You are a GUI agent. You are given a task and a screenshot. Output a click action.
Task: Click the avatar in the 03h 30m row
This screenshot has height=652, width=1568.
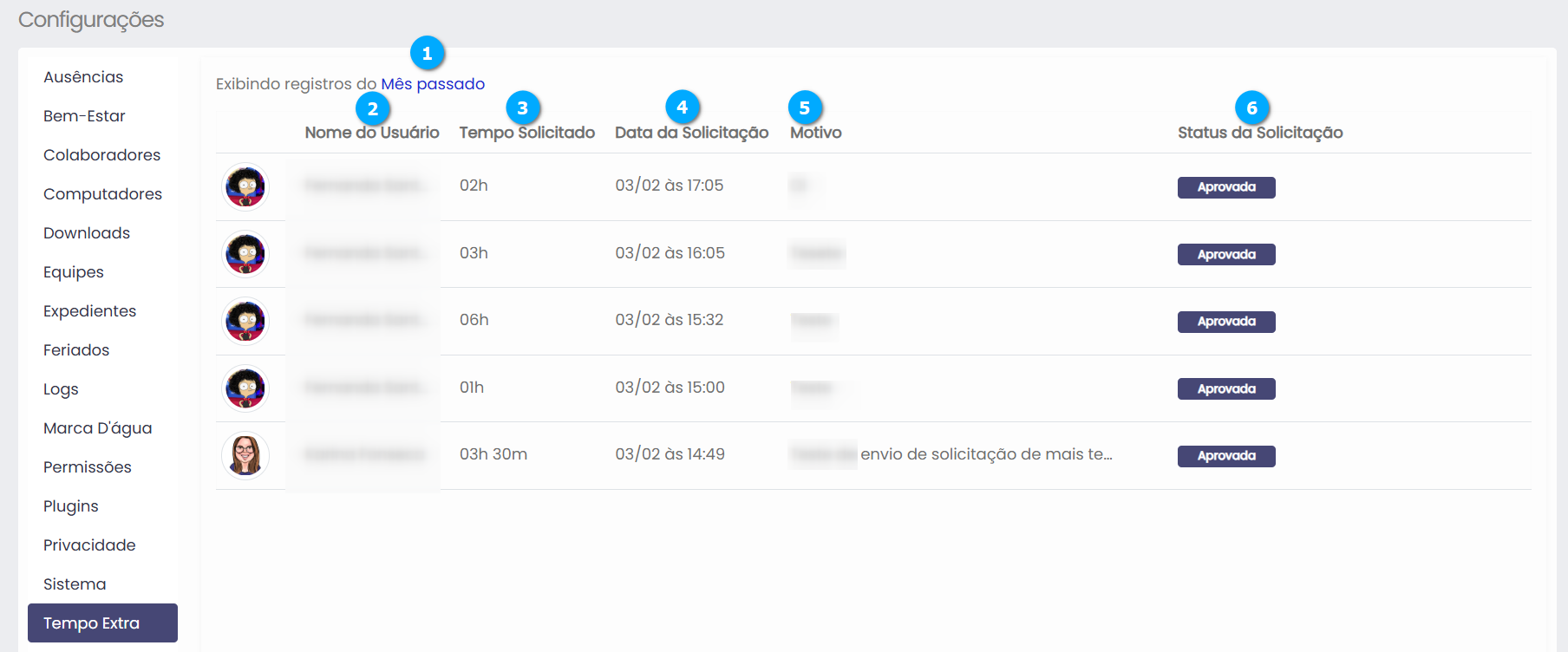point(245,455)
